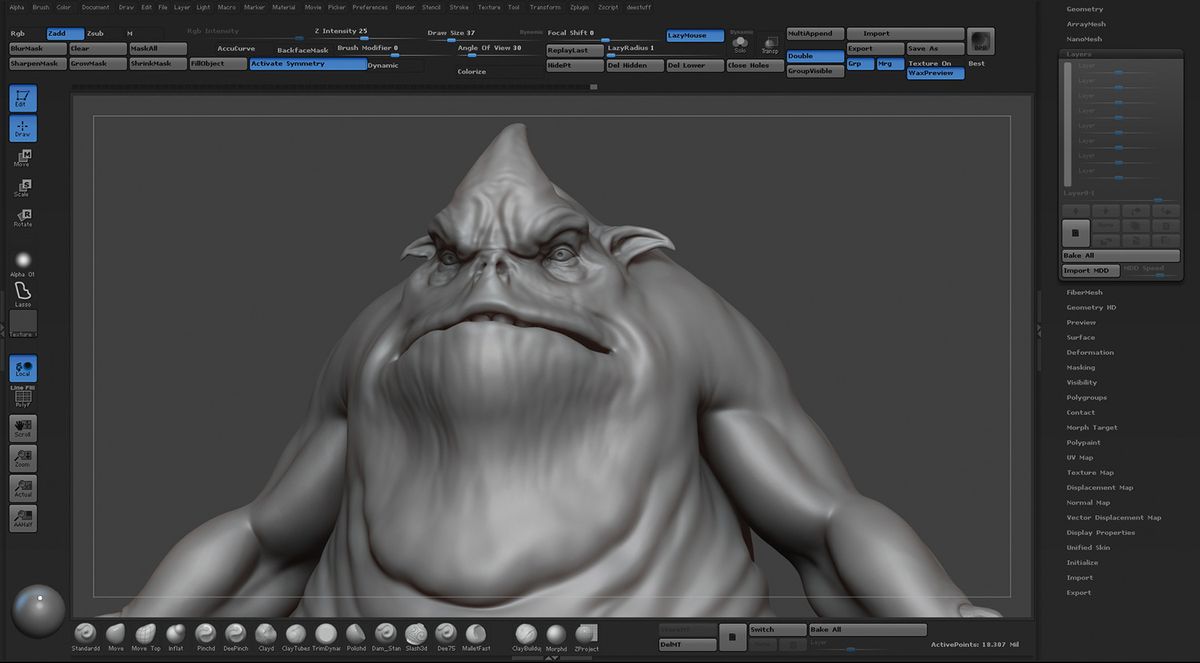Click the material sphere preview
Viewport: 1200px width, 663px height.
tap(38, 610)
